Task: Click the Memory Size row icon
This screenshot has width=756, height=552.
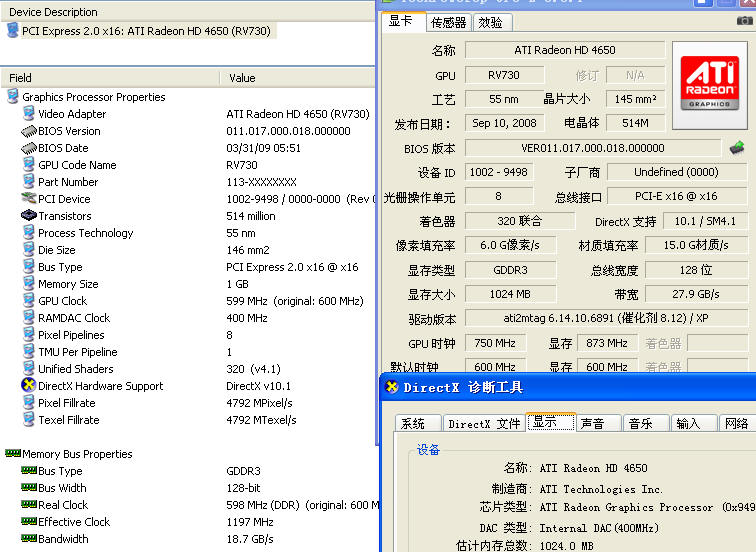Action: (29, 283)
